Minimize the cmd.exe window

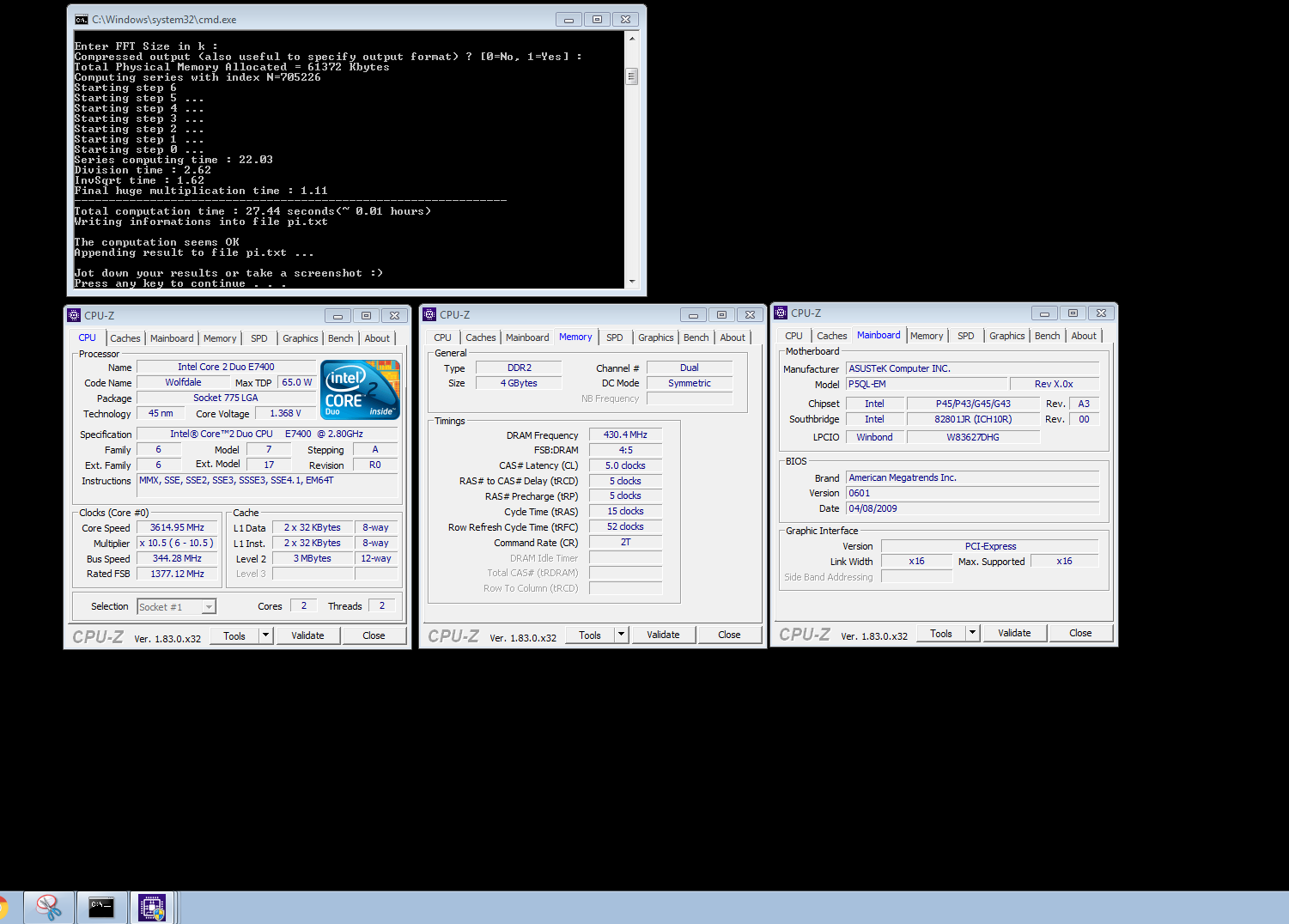pos(568,19)
